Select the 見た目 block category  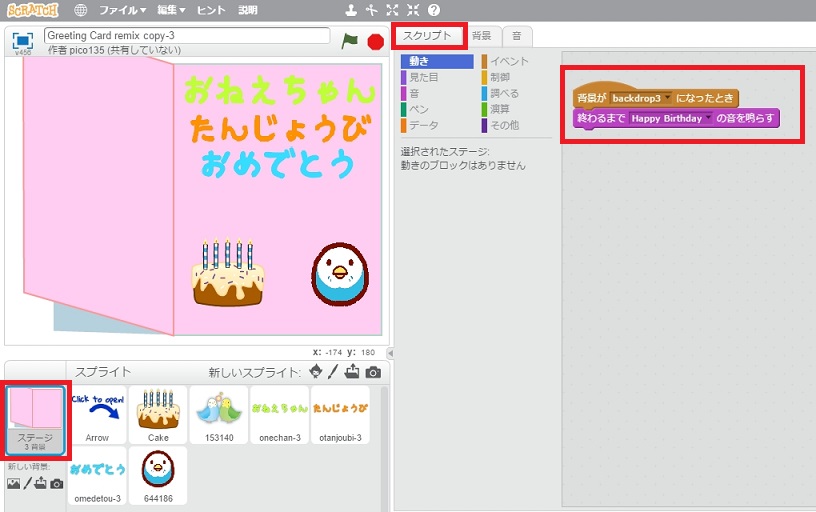point(437,78)
